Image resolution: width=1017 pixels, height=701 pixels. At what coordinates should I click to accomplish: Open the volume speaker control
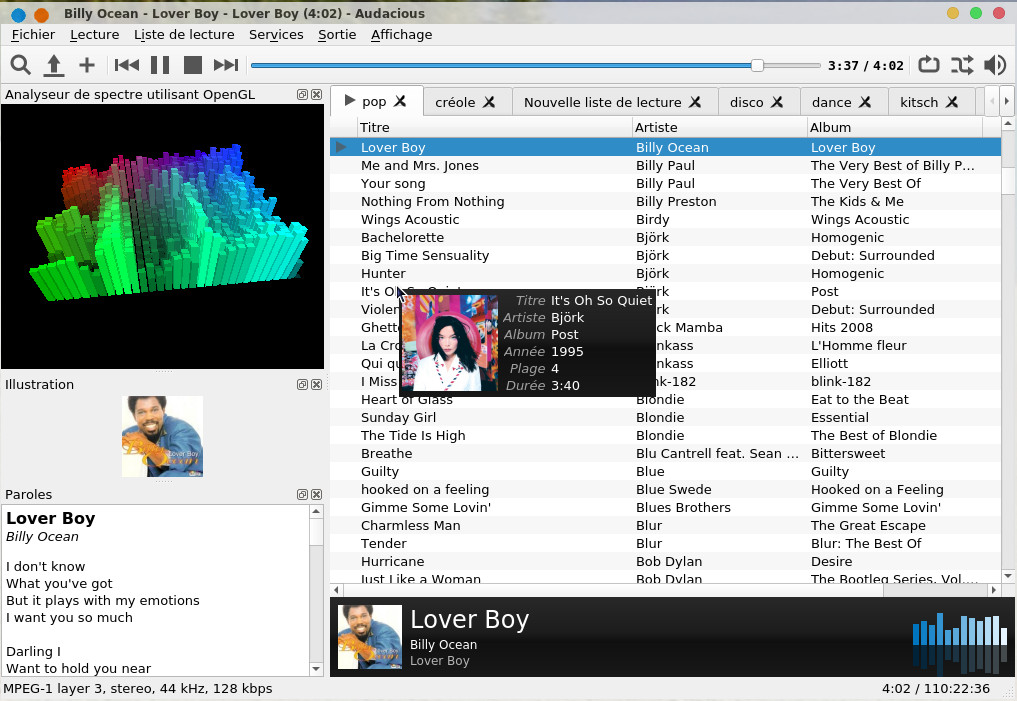[x=994, y=66]
